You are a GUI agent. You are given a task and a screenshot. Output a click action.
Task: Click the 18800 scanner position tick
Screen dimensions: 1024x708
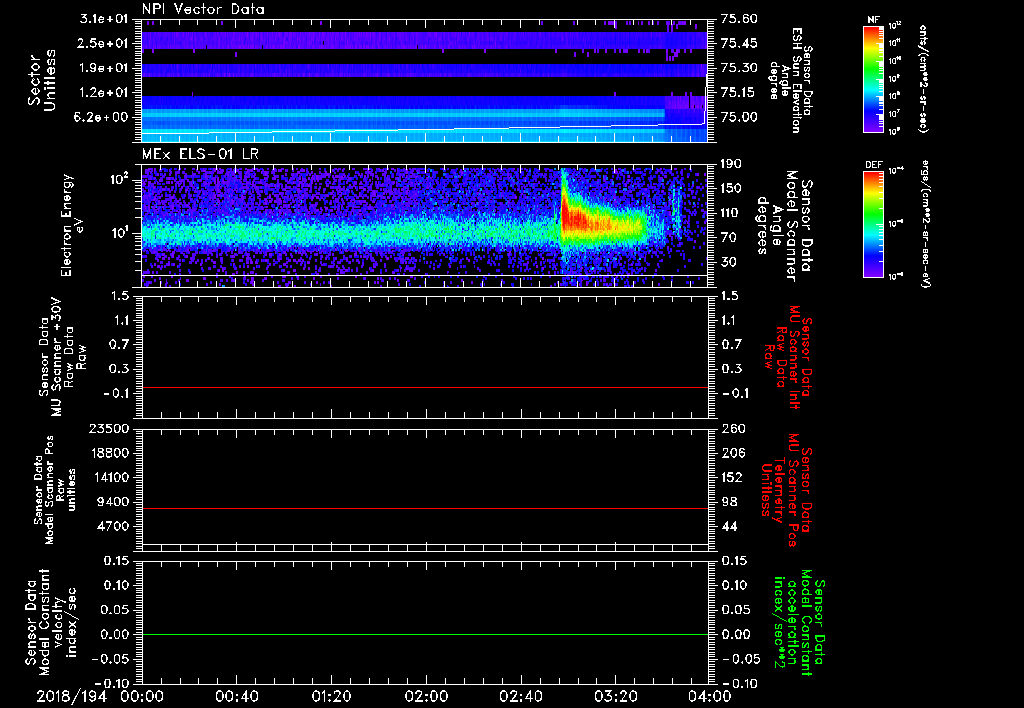pyautogui.click(x=108, y=453)
